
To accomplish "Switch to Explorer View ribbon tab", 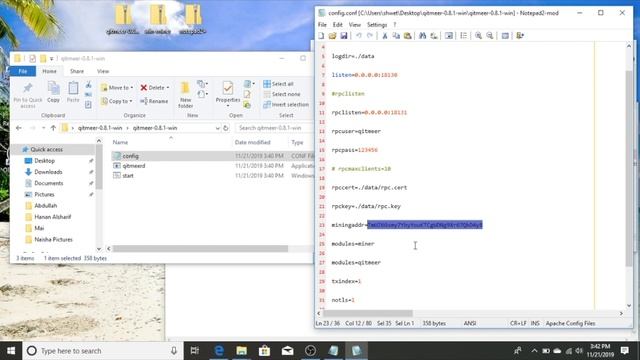I will point(103,71).
